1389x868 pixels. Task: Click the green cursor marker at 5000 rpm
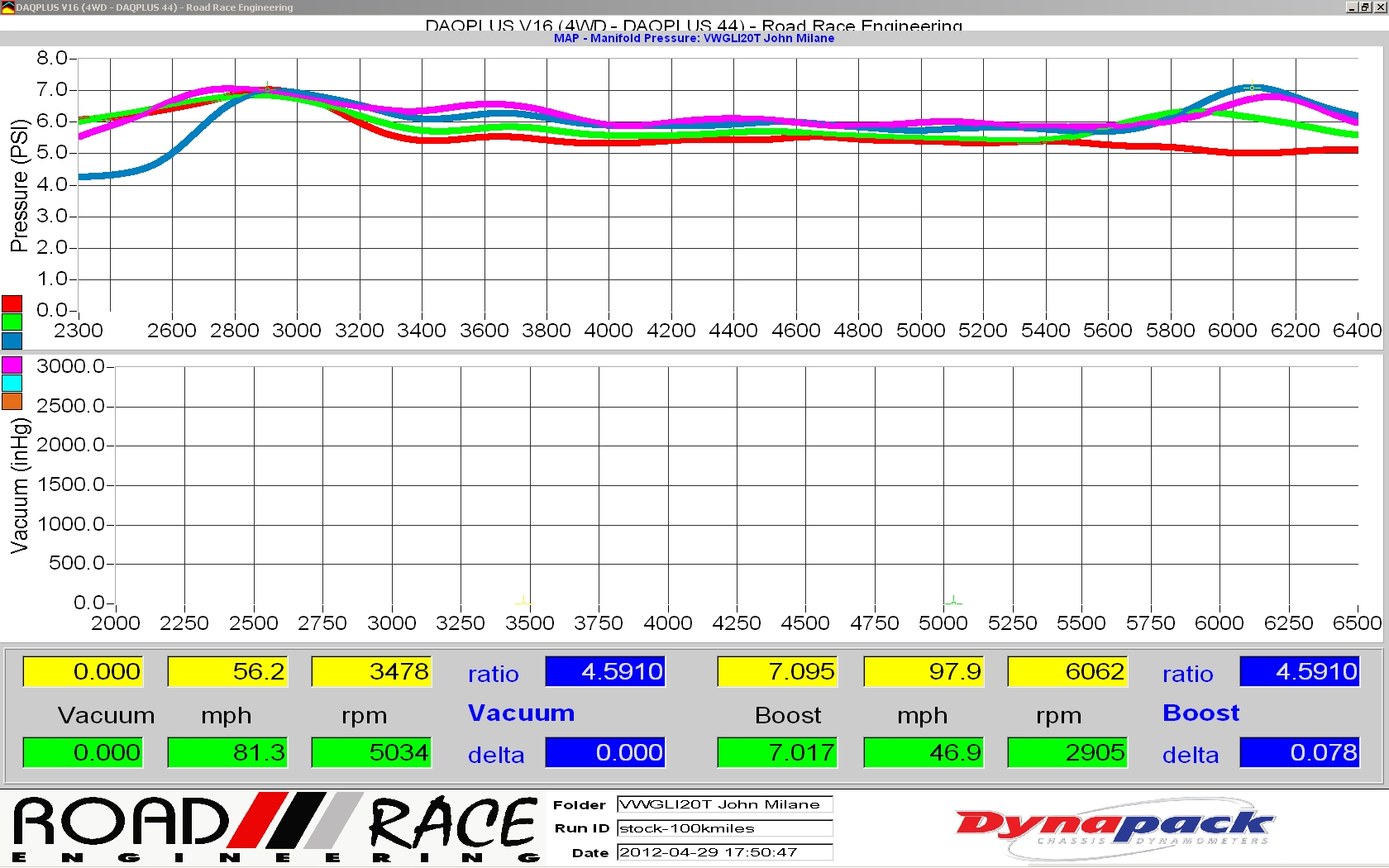pos(953,601)
